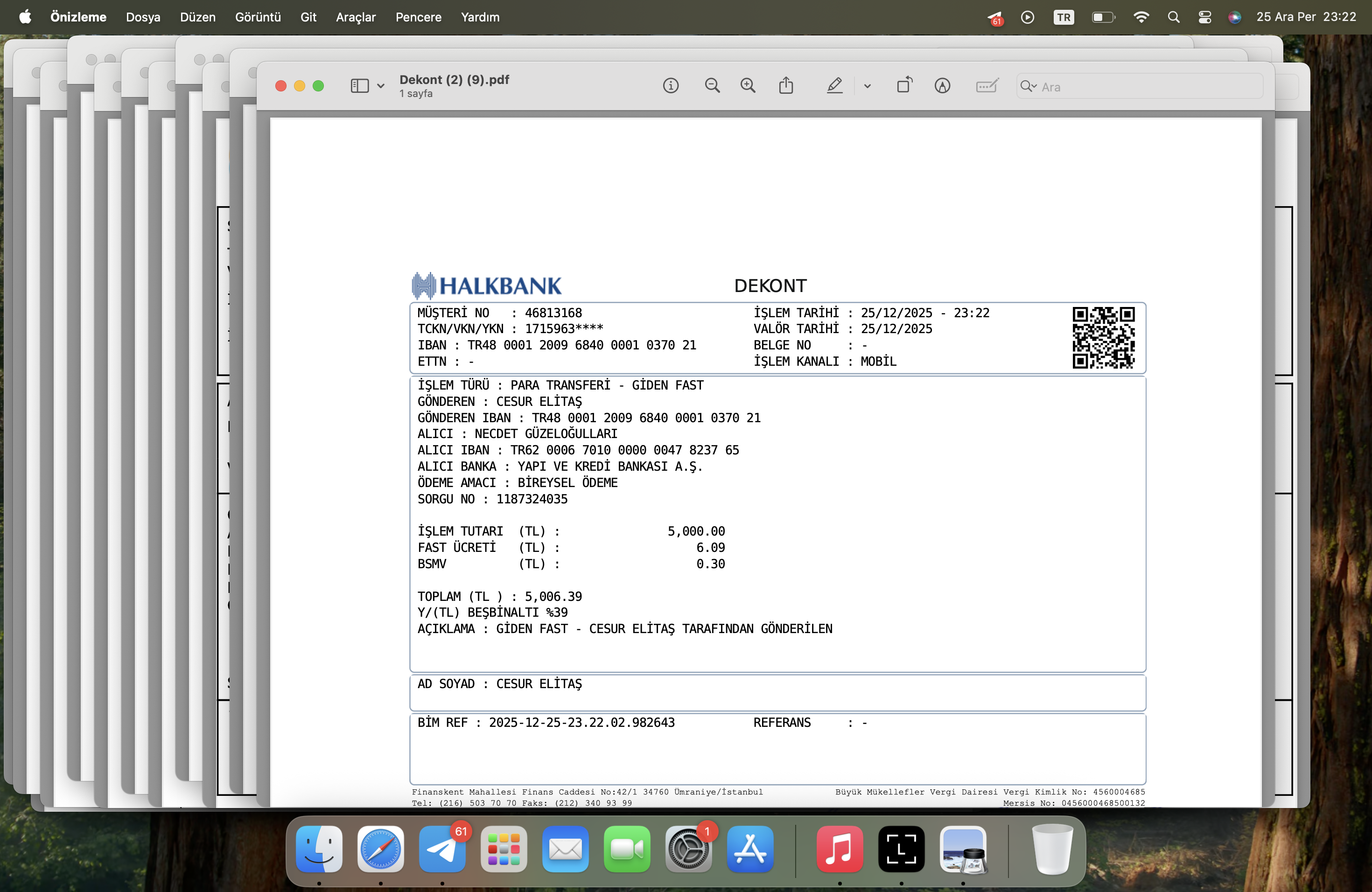Click the TOPLAM amount 5,006.39
Image resolution: width=1372 pixels, height=892 pixels.
click(553, 596)
